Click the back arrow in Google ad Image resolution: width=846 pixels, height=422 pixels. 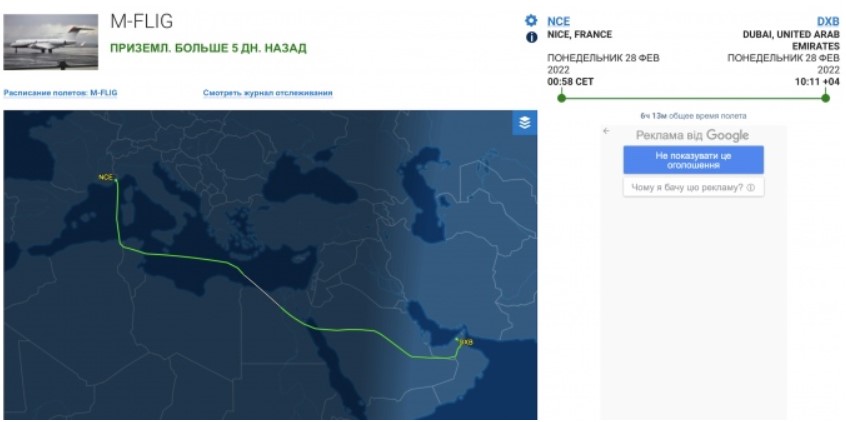[x=606, y=133]
